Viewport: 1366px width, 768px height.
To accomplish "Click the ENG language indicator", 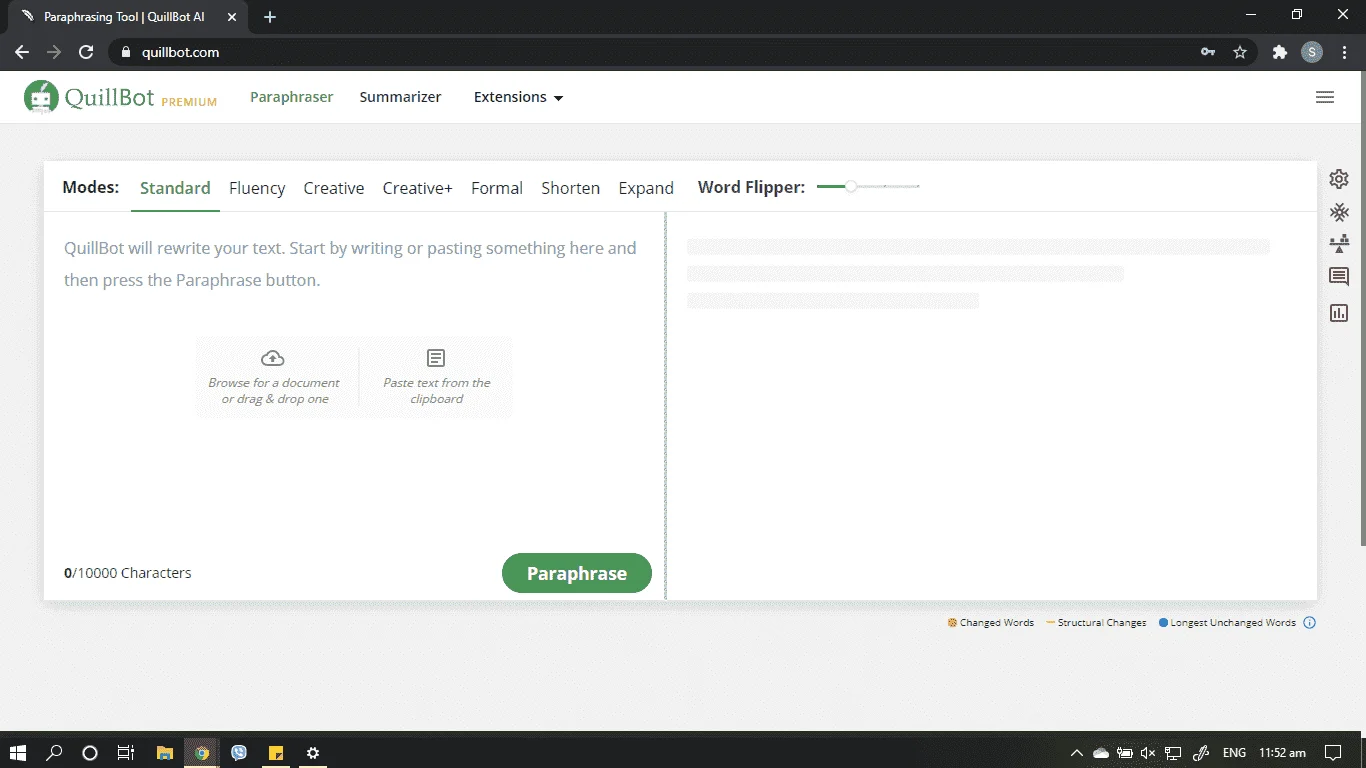I will (1234, 753).
